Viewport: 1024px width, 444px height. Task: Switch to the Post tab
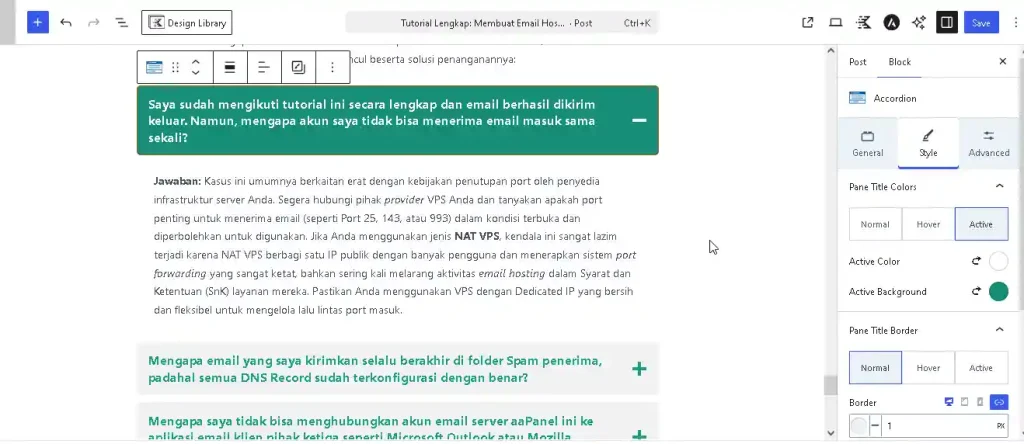[857, 61]
